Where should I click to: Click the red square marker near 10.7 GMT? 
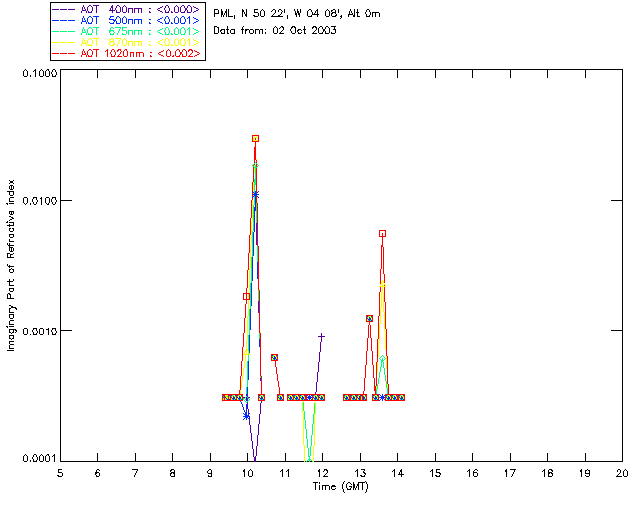[275, 357]
